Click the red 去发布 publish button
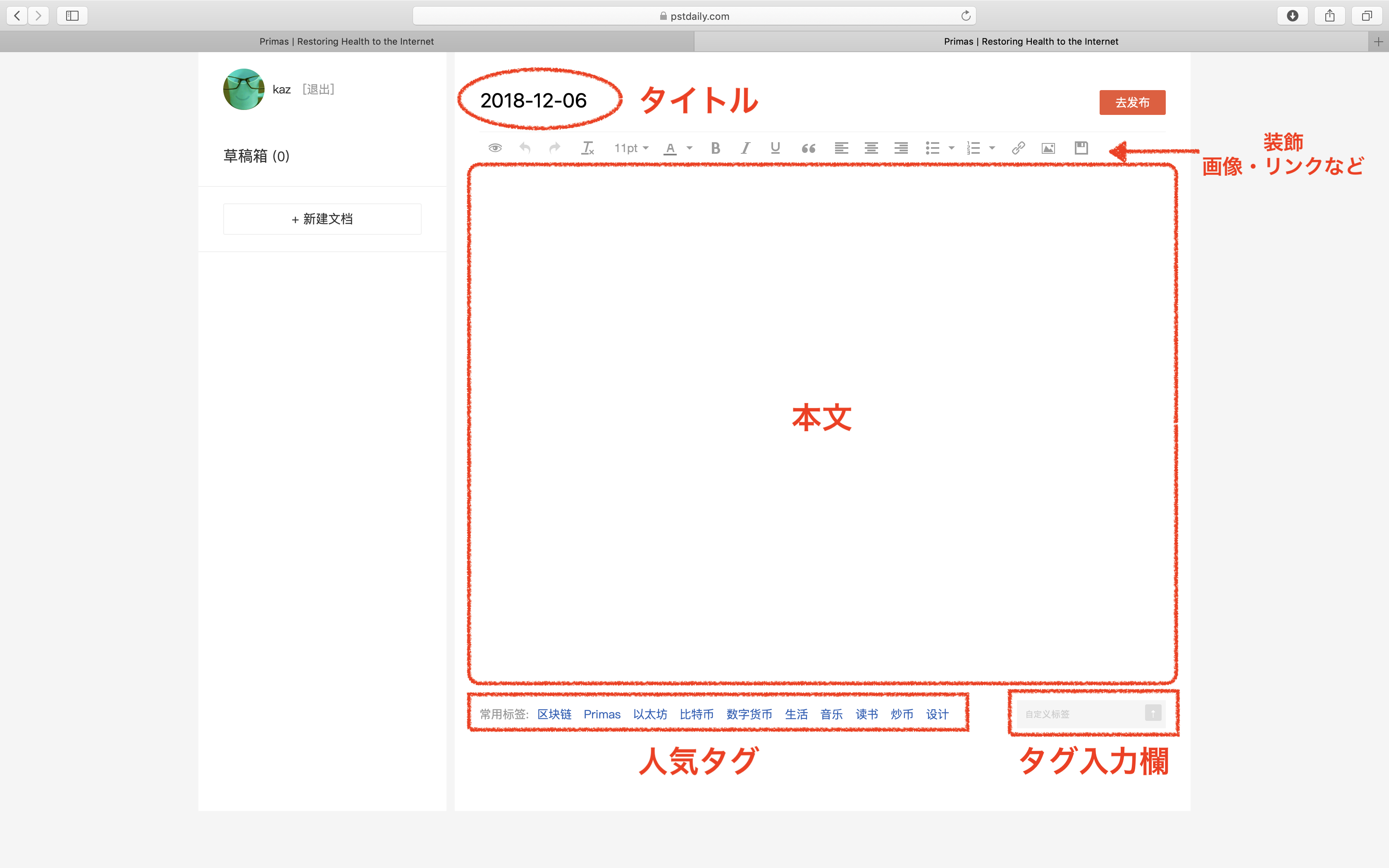Image resolution: width=1389 pixels, height=868 pixels. tap(1132, 102)
